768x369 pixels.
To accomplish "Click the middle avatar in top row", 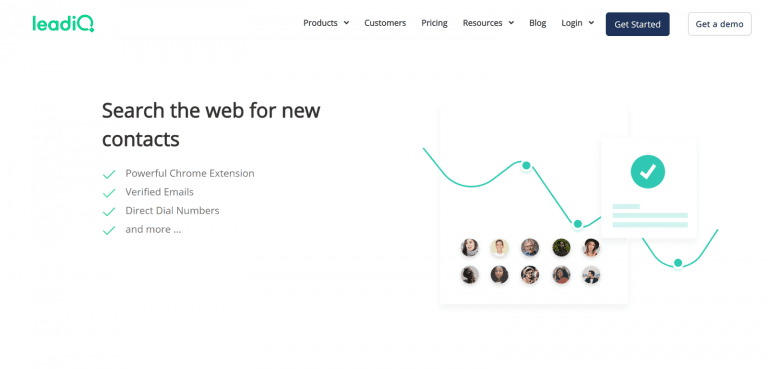I will [x=530, y=247].
